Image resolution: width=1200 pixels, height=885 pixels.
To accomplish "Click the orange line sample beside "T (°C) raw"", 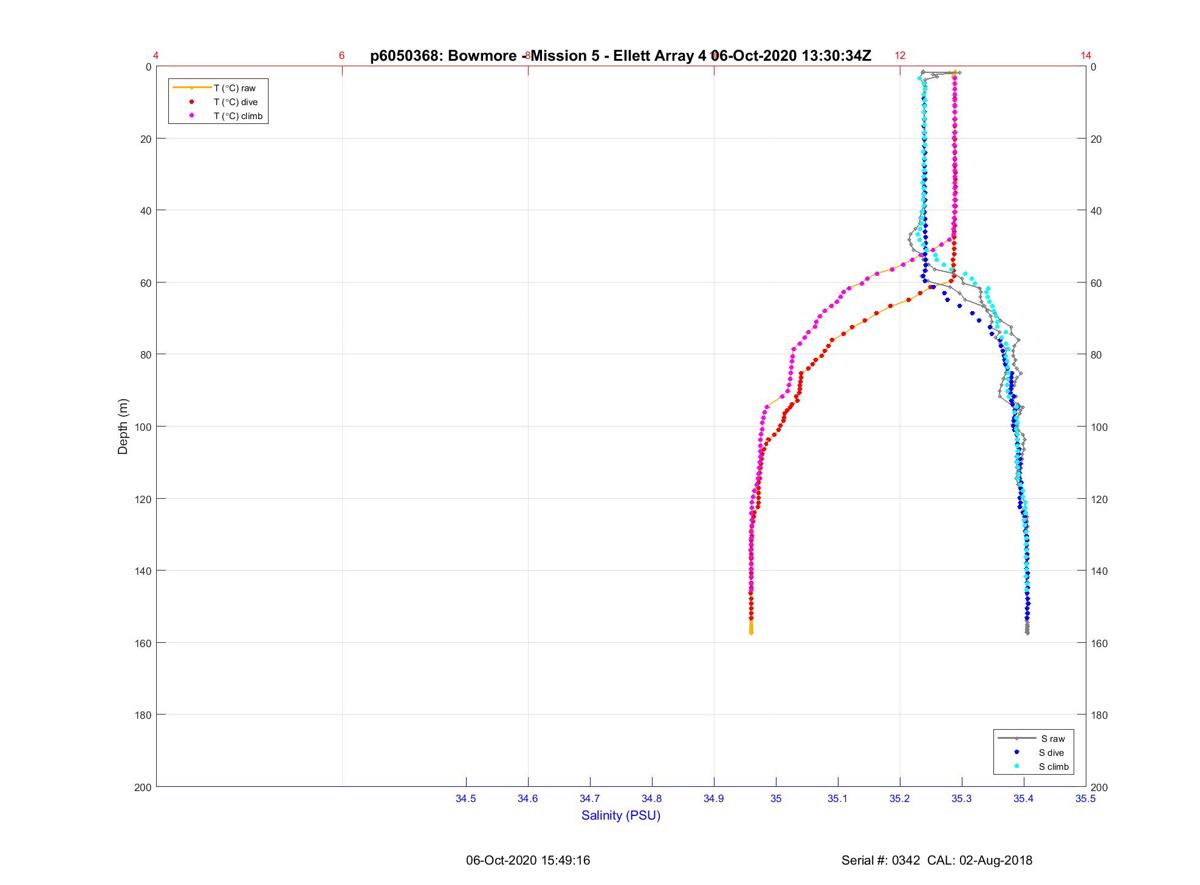I will pos(192,88).
